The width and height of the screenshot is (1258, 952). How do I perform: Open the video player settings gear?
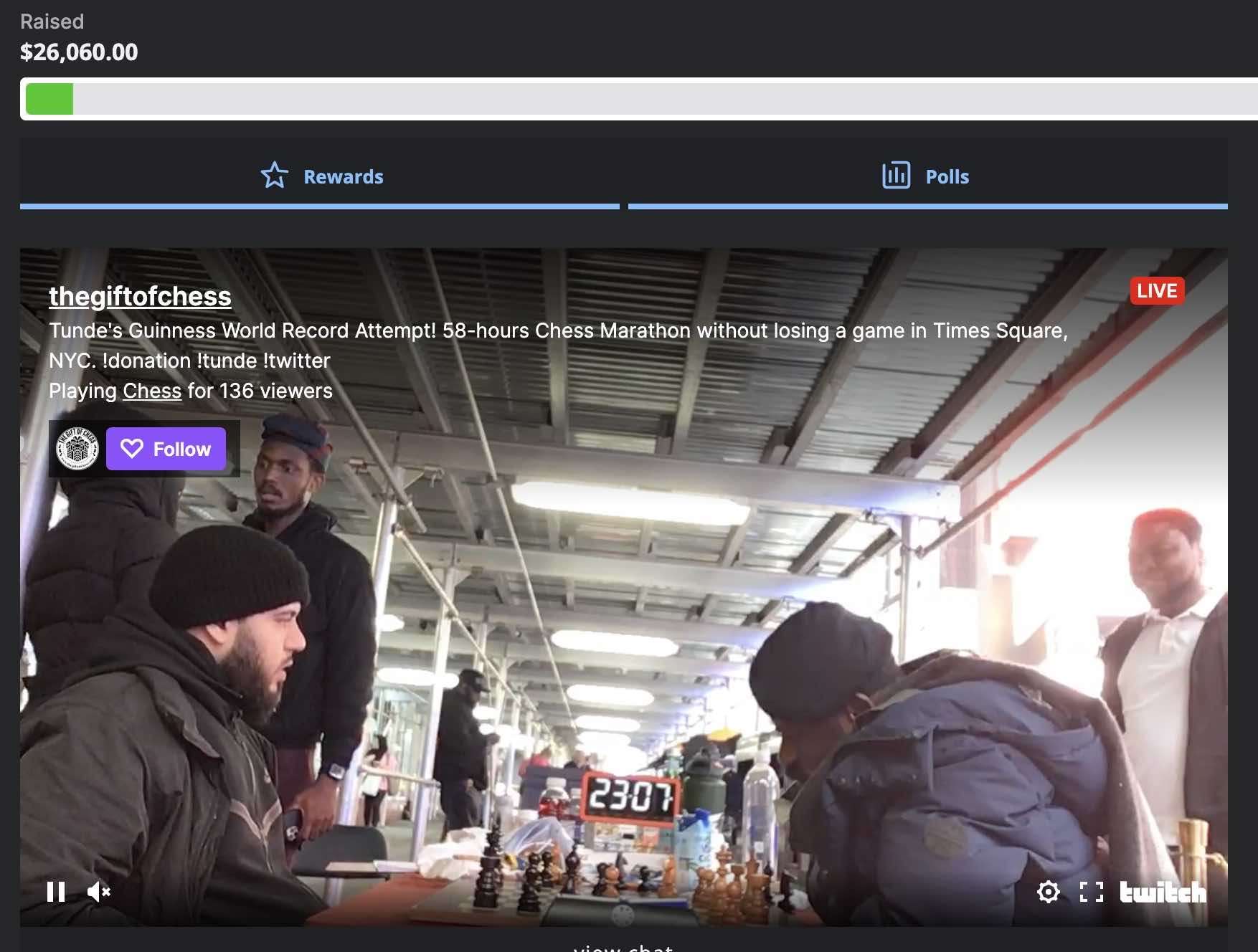tap(1048, 892)
